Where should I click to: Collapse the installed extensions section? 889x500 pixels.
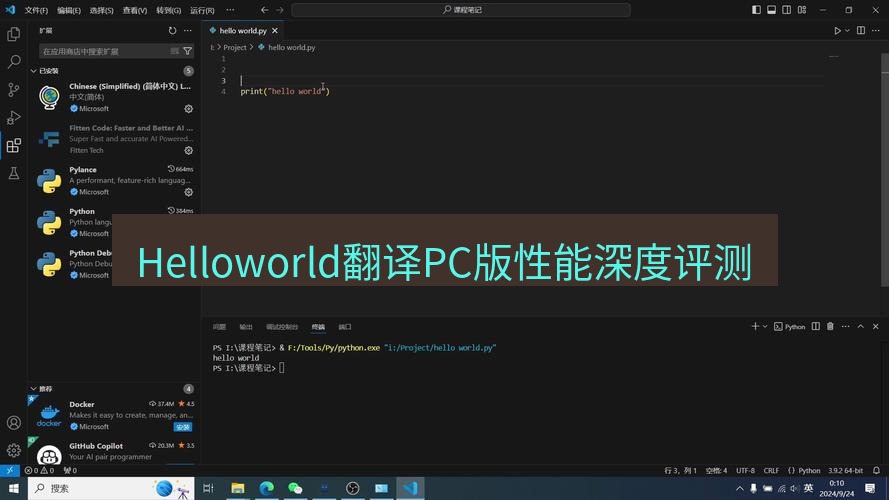[x=33, y=71]
